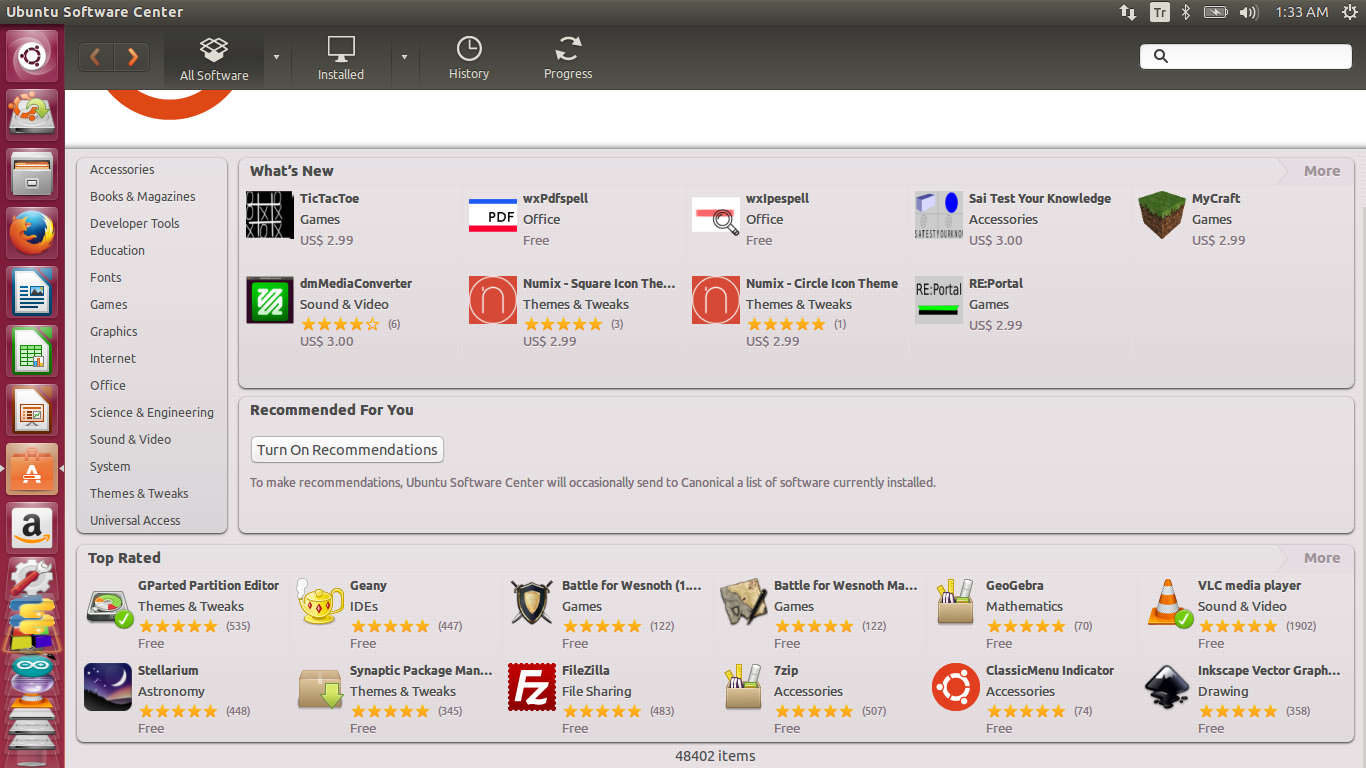Open the Progress view
This screenshot has width=1366, height=768.
[x=568, y=58]
